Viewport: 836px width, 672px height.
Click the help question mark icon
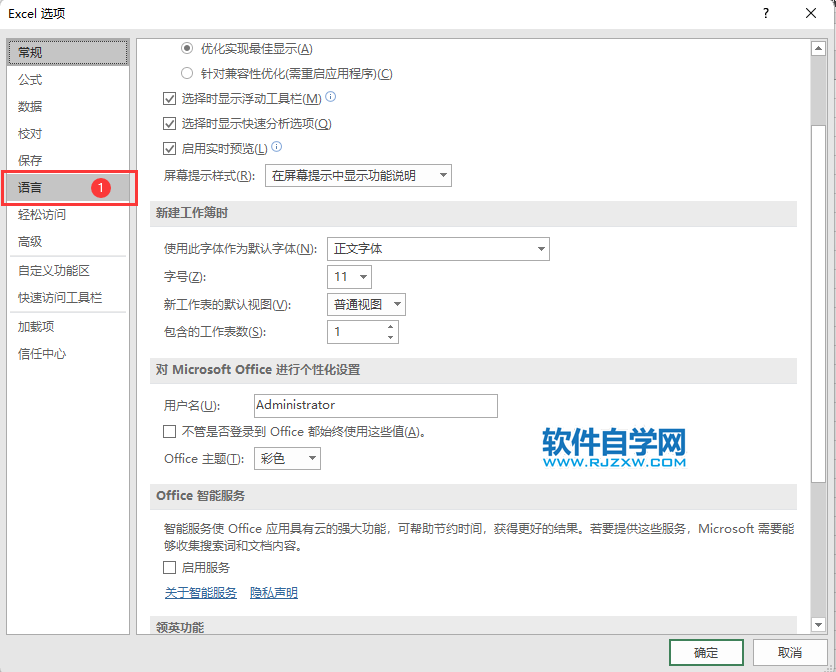[766, 13]
